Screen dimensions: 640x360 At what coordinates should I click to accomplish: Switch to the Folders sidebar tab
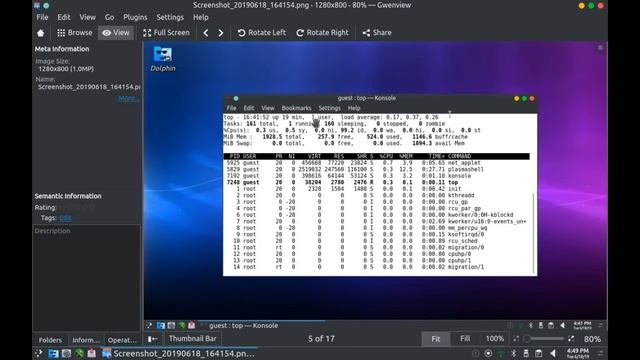tap(50, 340)
